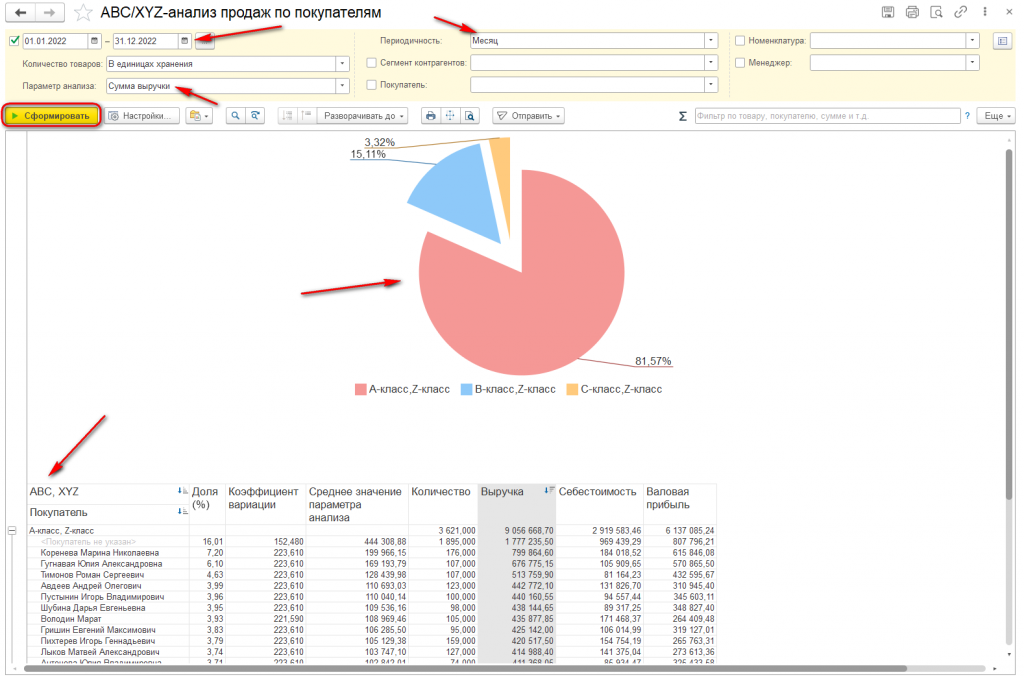This screenshot has height=677, width=1024.
Task: Tick the Сегмент контрагентов checkbox
Action: [372, 63]
